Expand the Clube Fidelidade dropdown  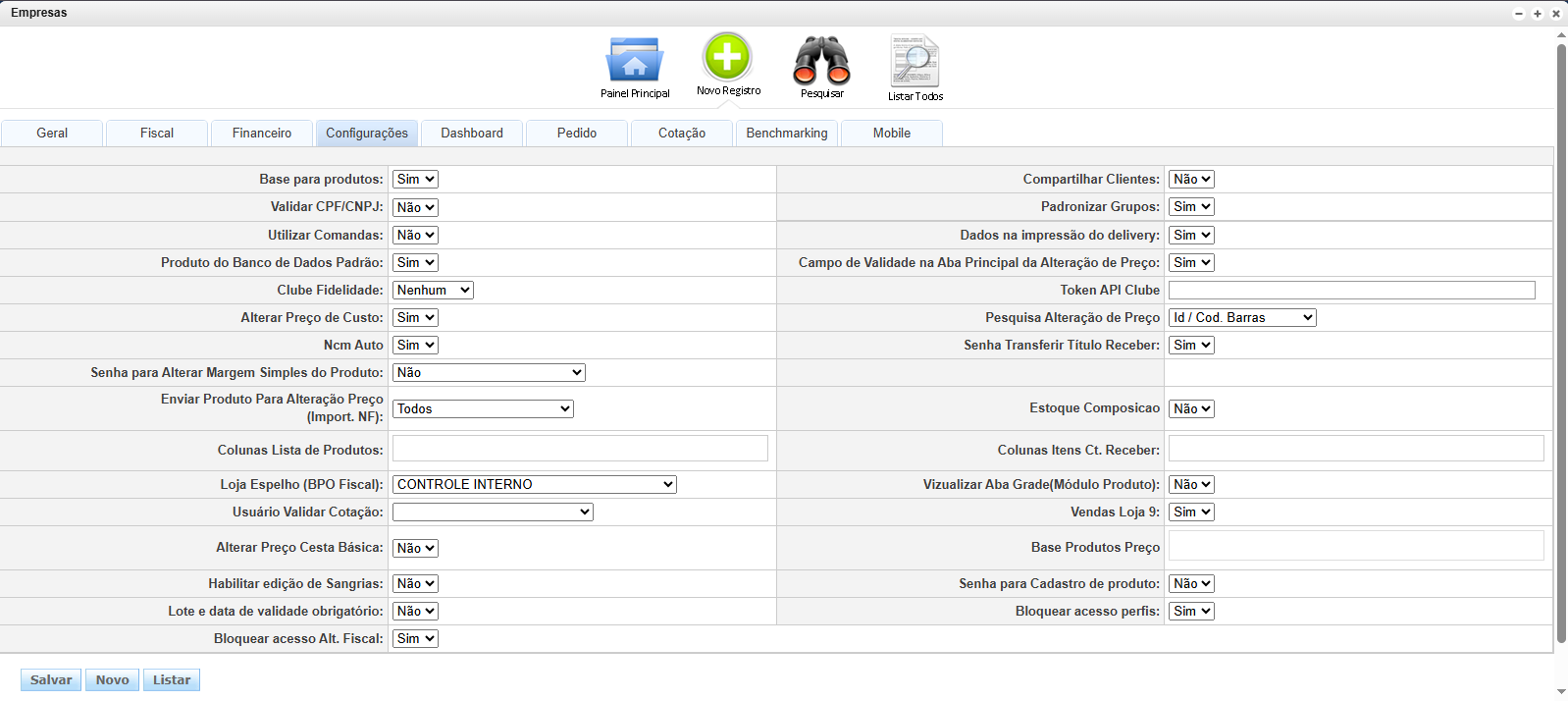[433, 291]
